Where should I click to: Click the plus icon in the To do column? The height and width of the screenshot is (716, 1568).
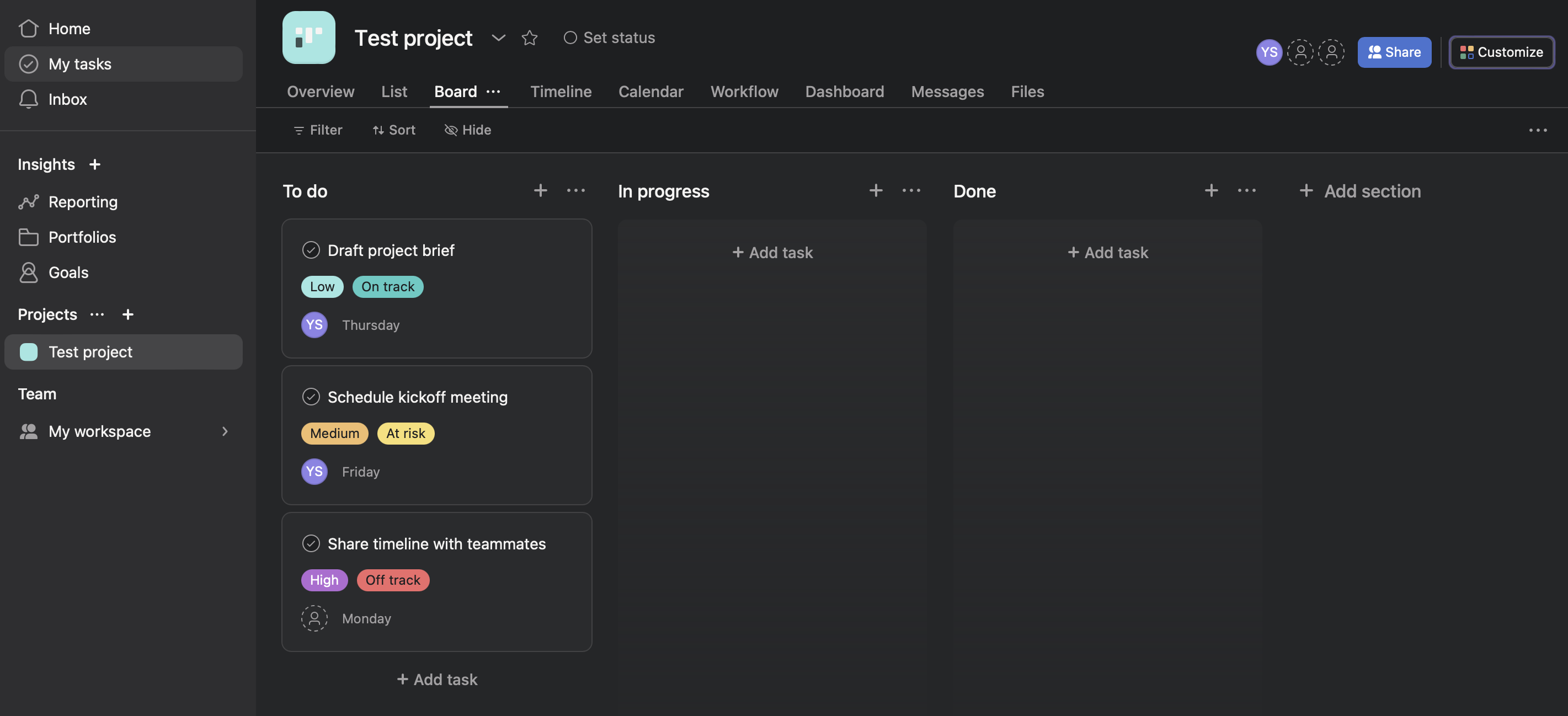tap(540, 190)
